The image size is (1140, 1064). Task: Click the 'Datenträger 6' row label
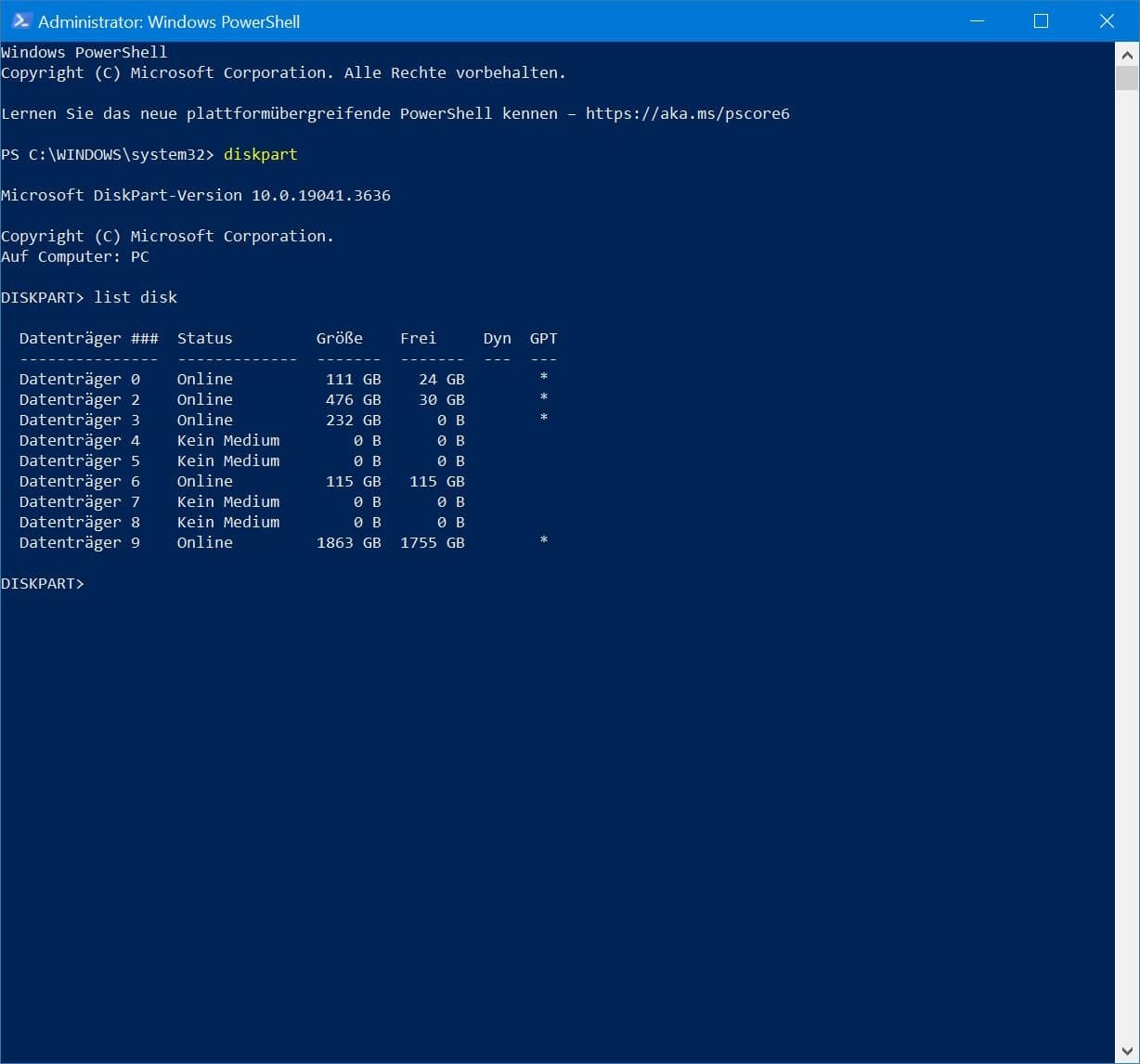(80, 481)
